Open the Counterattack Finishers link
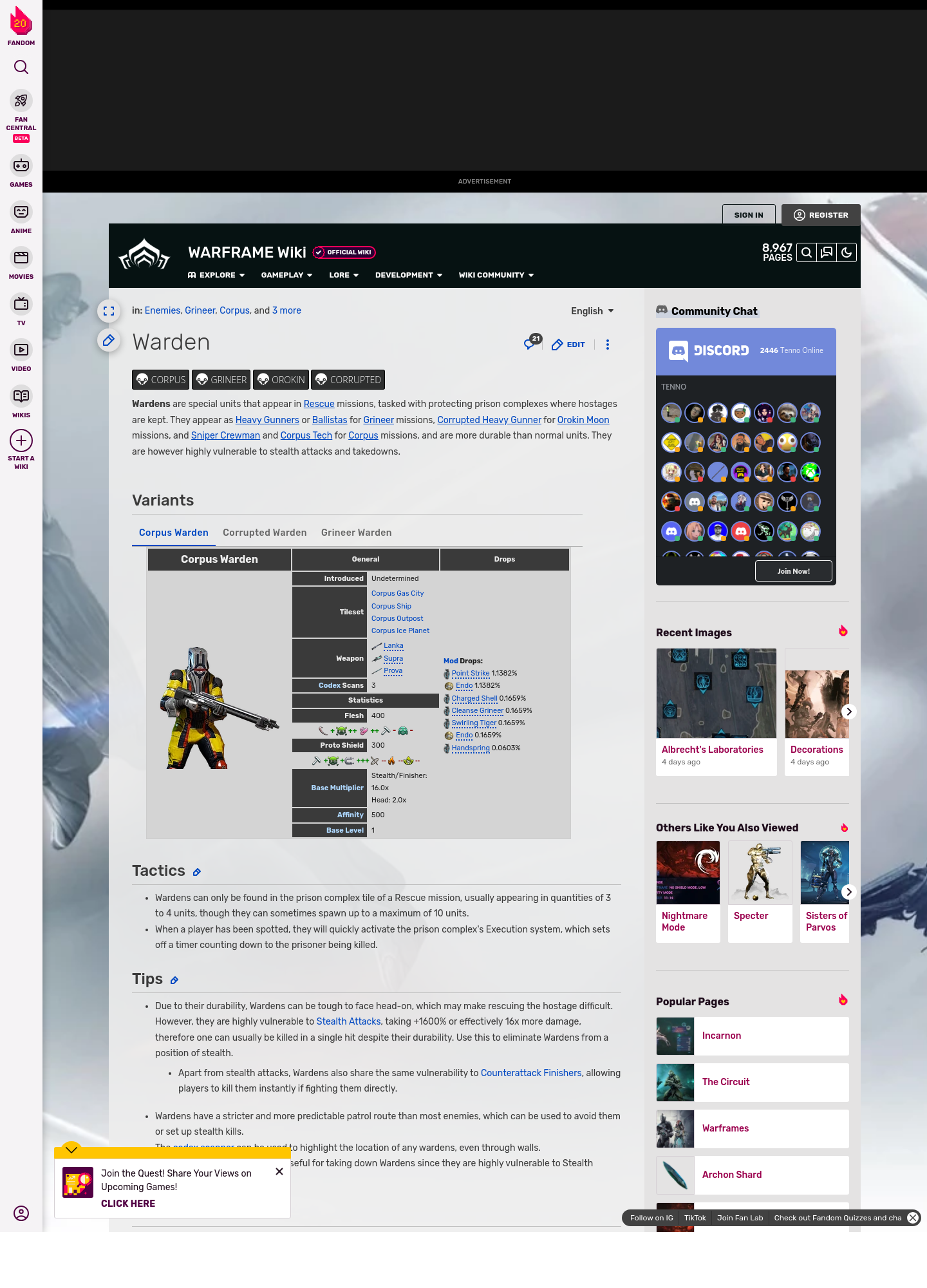Screen dimensions: 927x1288 [x=531, y=1073]
